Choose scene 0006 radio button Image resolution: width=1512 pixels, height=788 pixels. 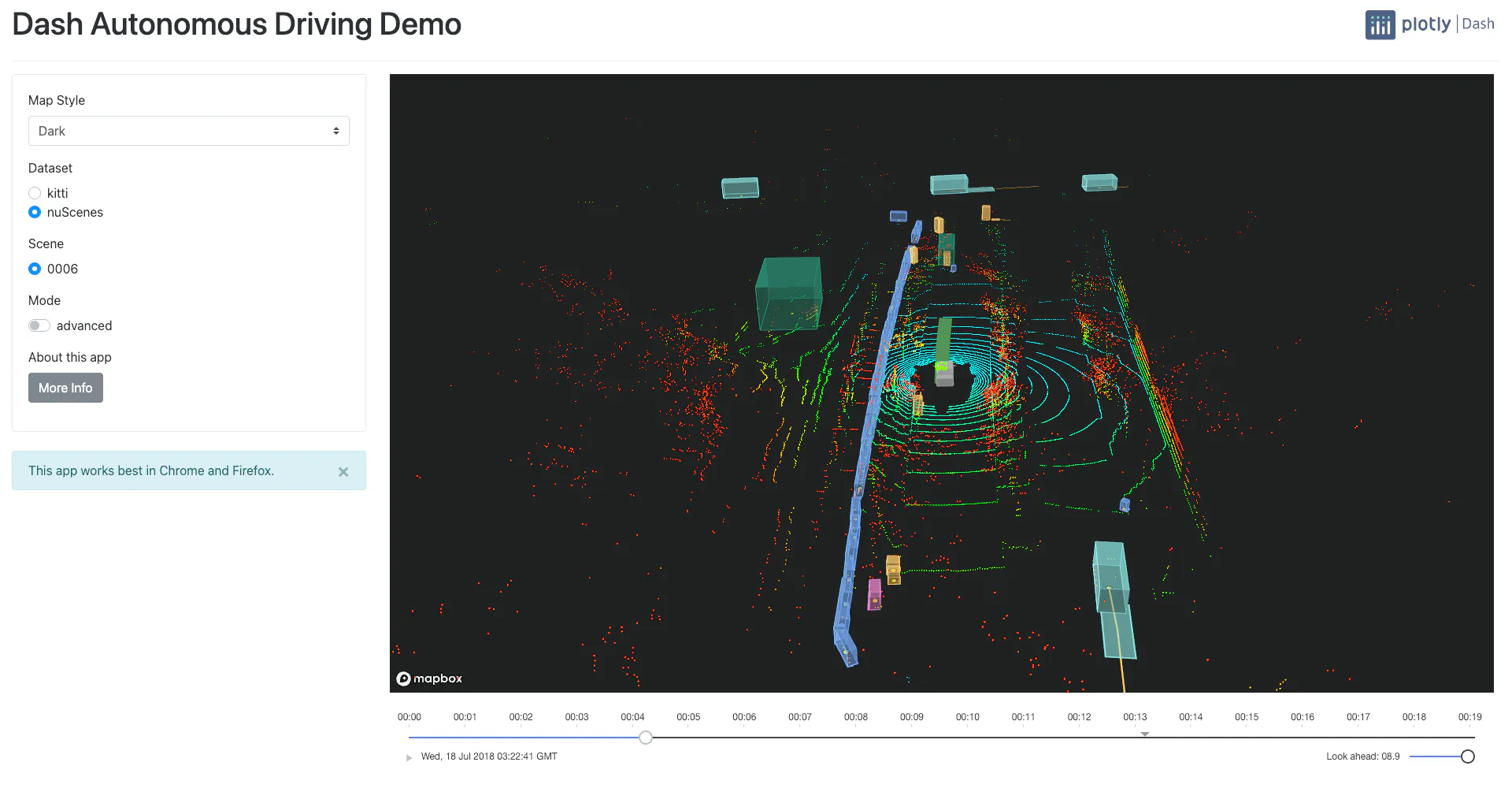click(35, 269)
